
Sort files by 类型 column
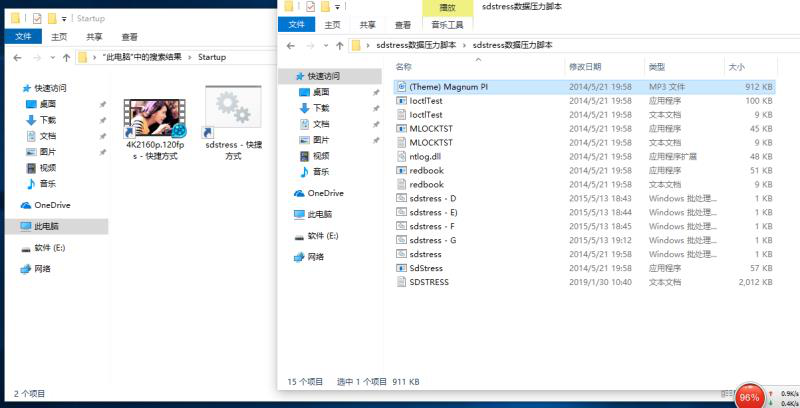point(657,67)
